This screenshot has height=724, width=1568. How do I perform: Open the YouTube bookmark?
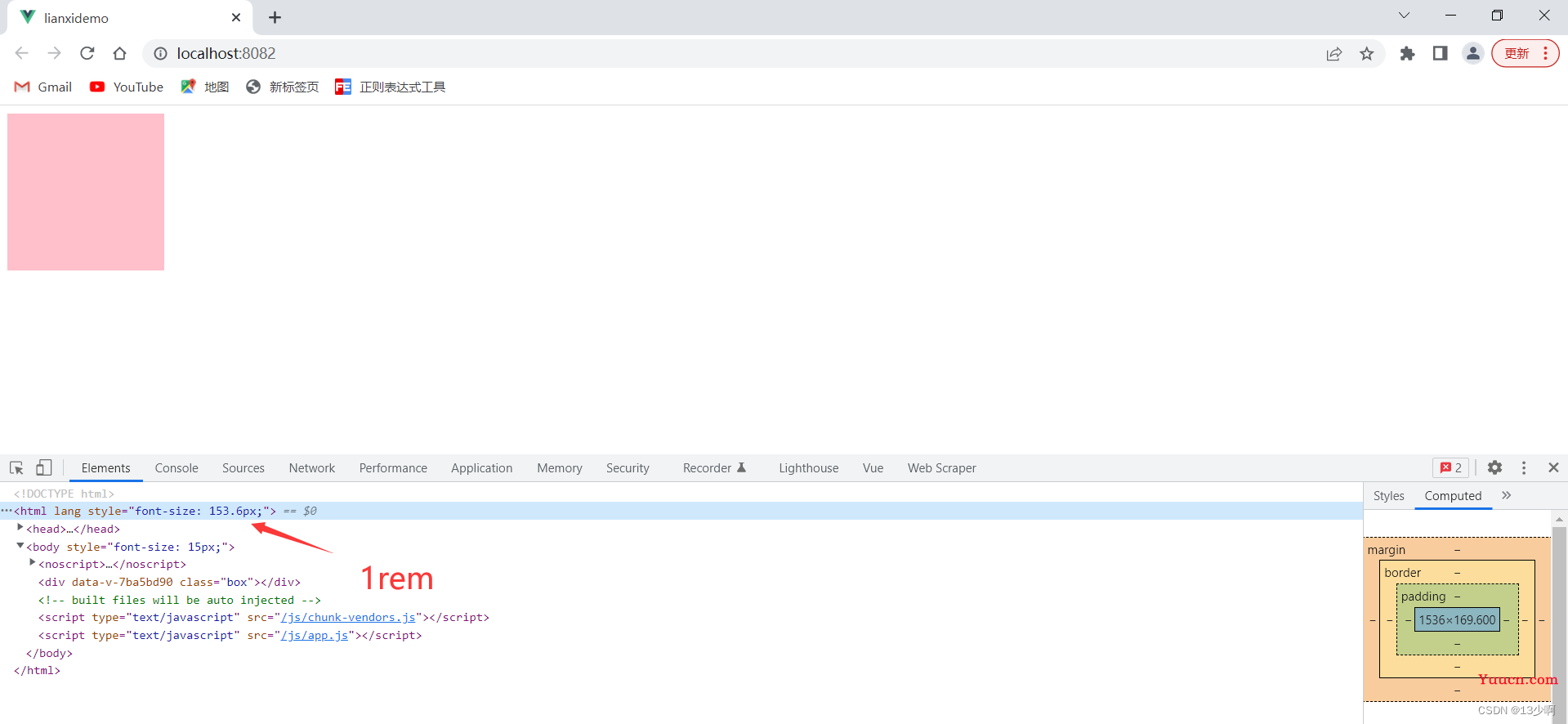pos(127,87)
